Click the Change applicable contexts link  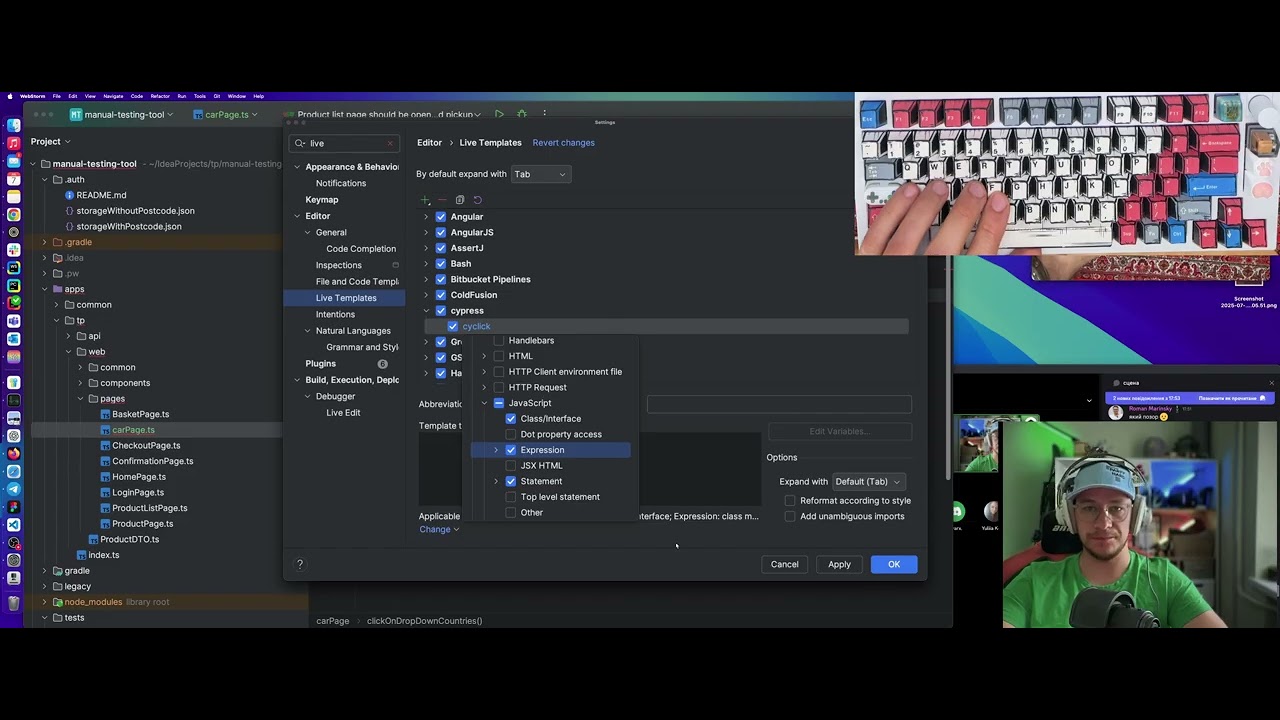tap(439, 529)
